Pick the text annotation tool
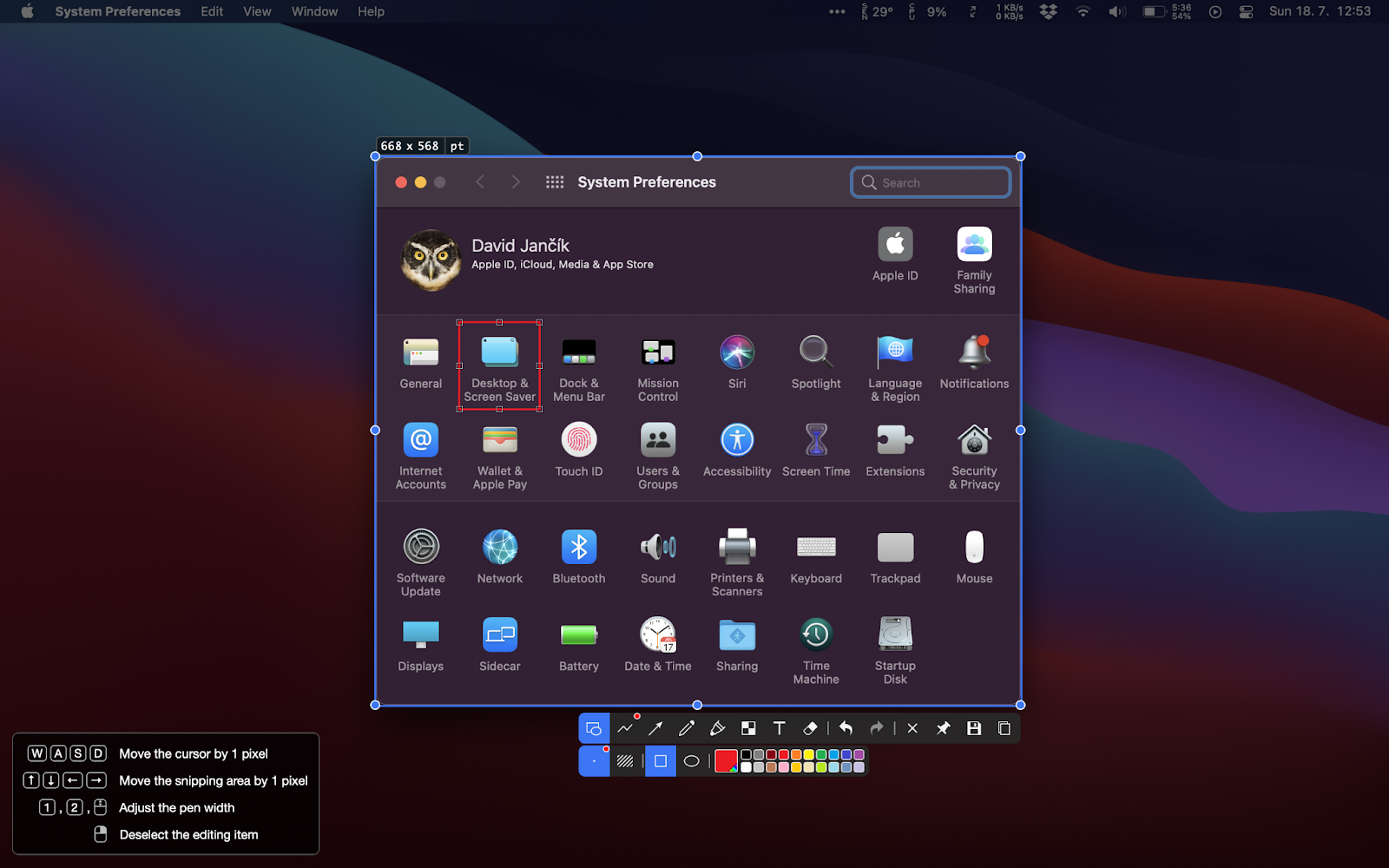 [x=779, y=728]
